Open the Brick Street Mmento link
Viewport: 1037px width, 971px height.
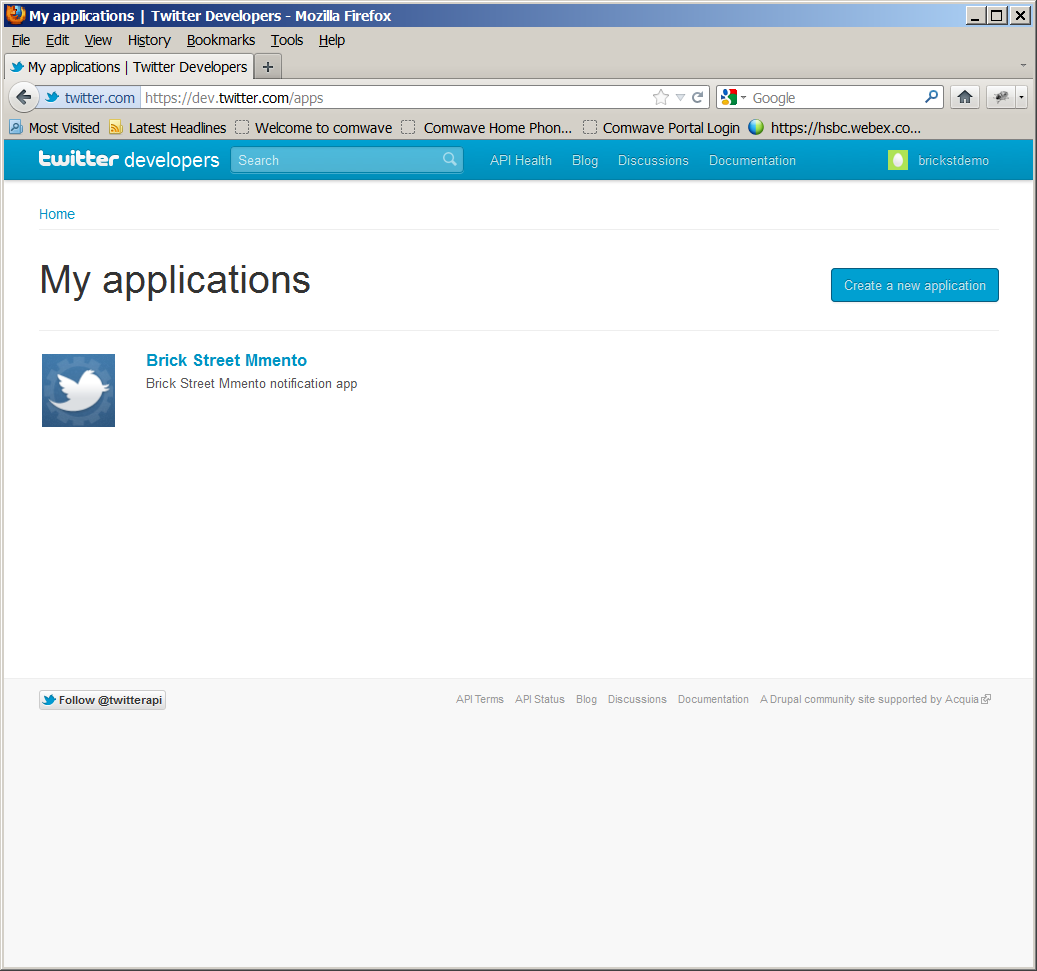226,360
